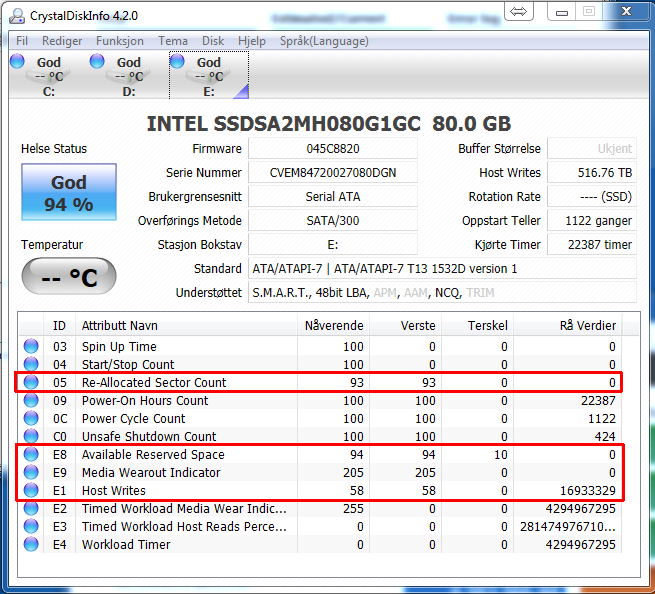655x594 pixels.
Task: Click the blue status orb for E: drive
Action: tap(177, 61)
